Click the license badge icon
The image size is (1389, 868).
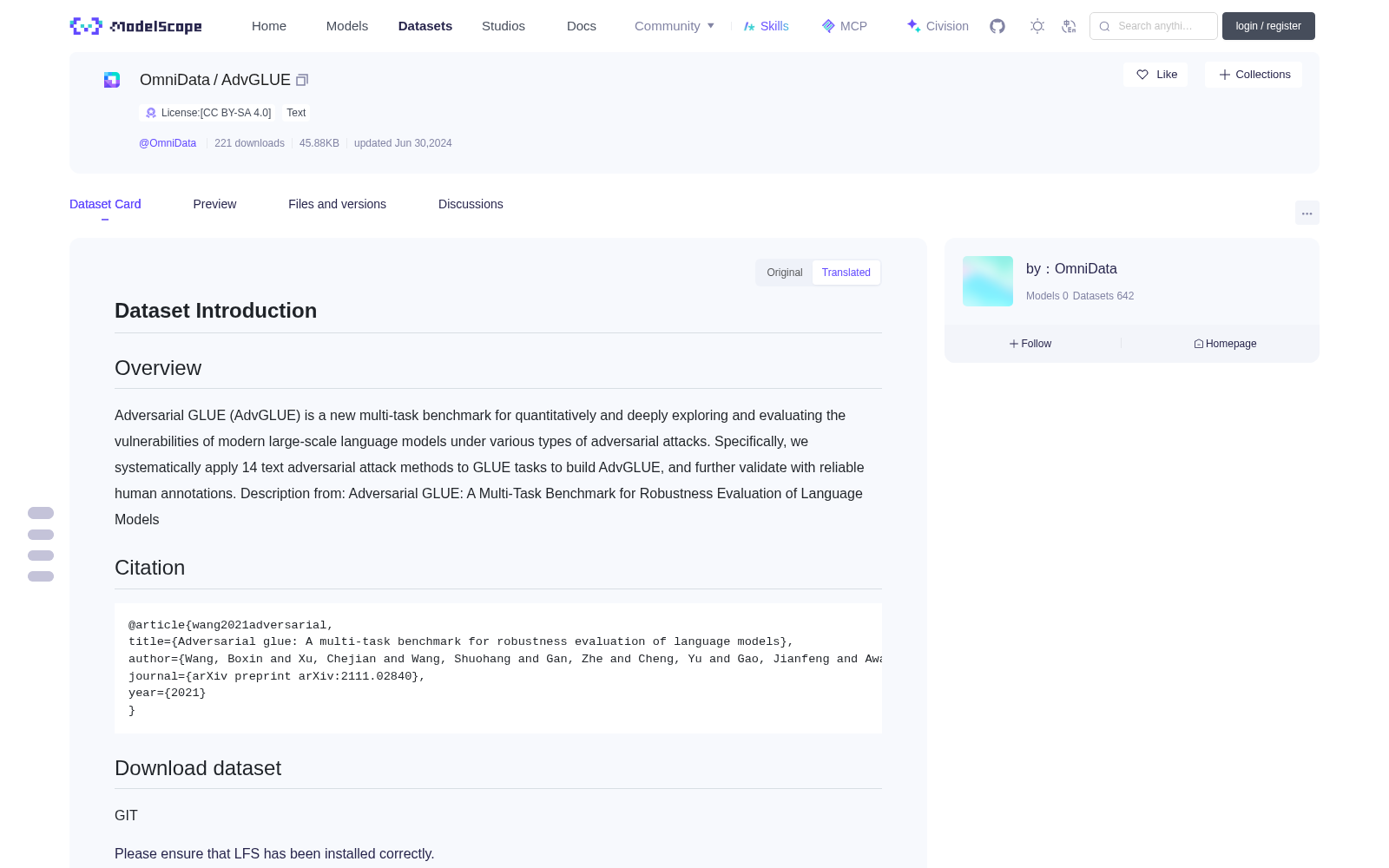point(151,113)
